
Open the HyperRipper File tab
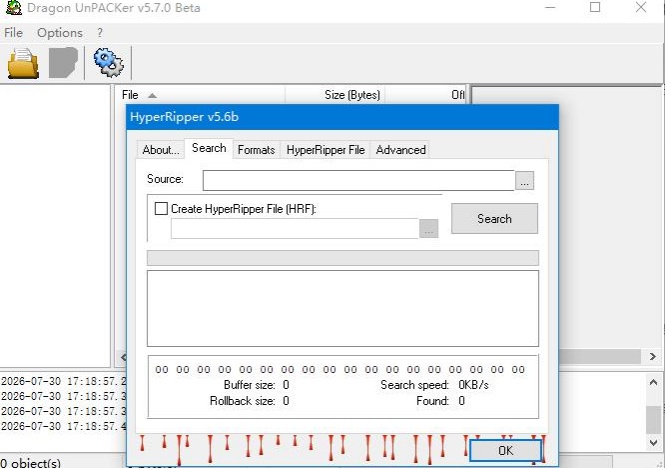pyautogui.click(x=325, y=150)
